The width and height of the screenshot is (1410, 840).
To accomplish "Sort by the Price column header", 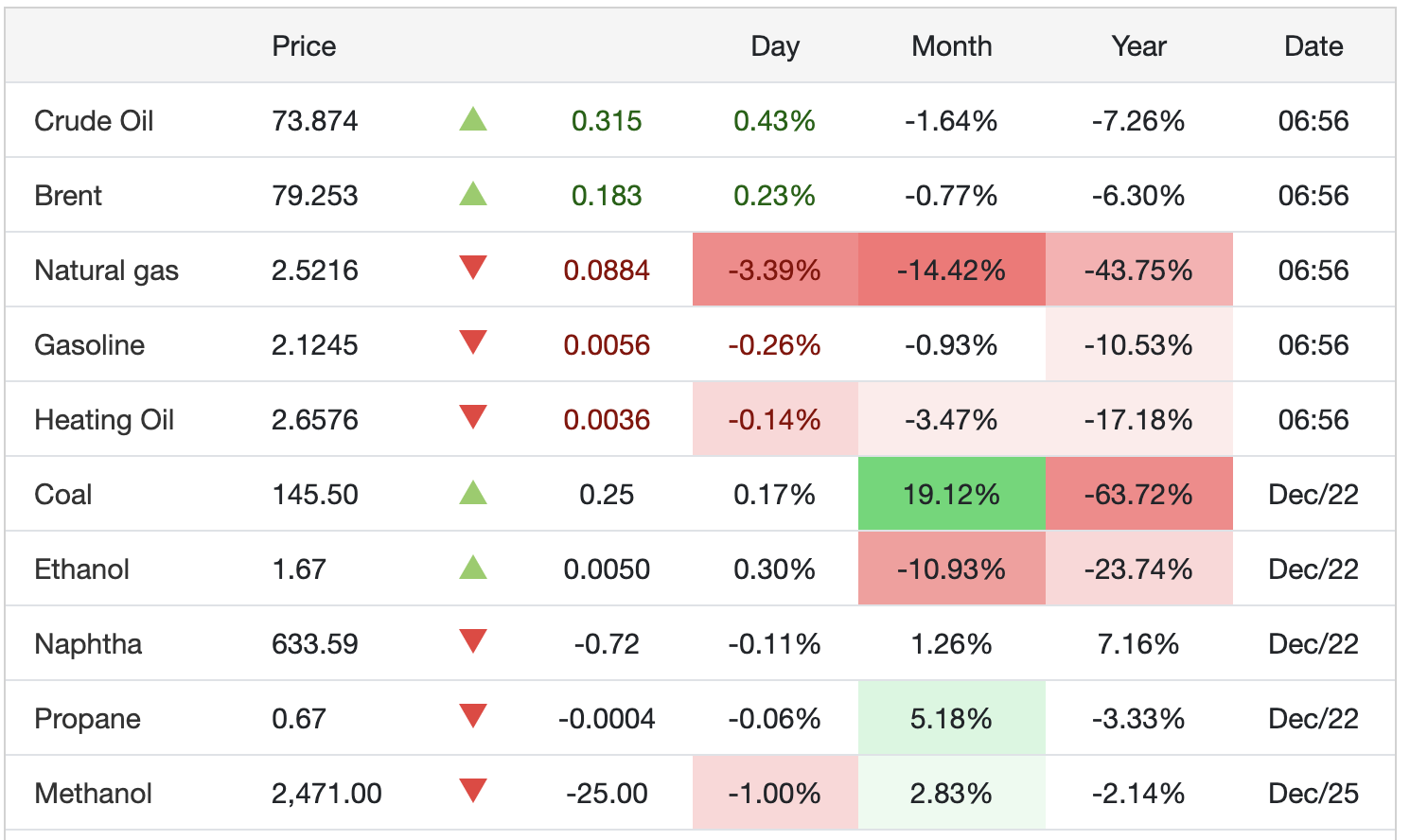I will click(304, 46).
